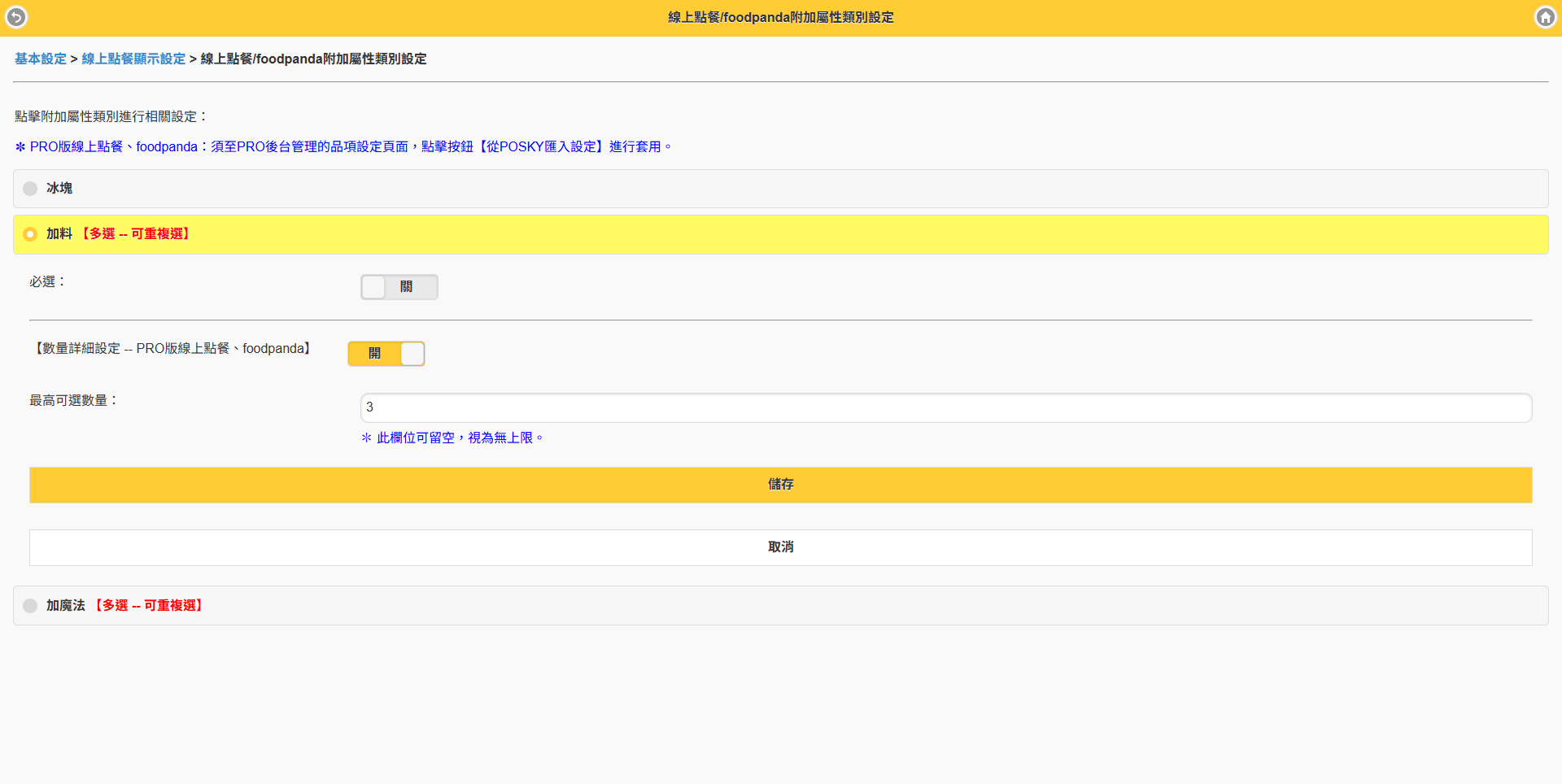Click the 必選 field label
Viewport: 1562px width, 784px height.
(47, 281)
